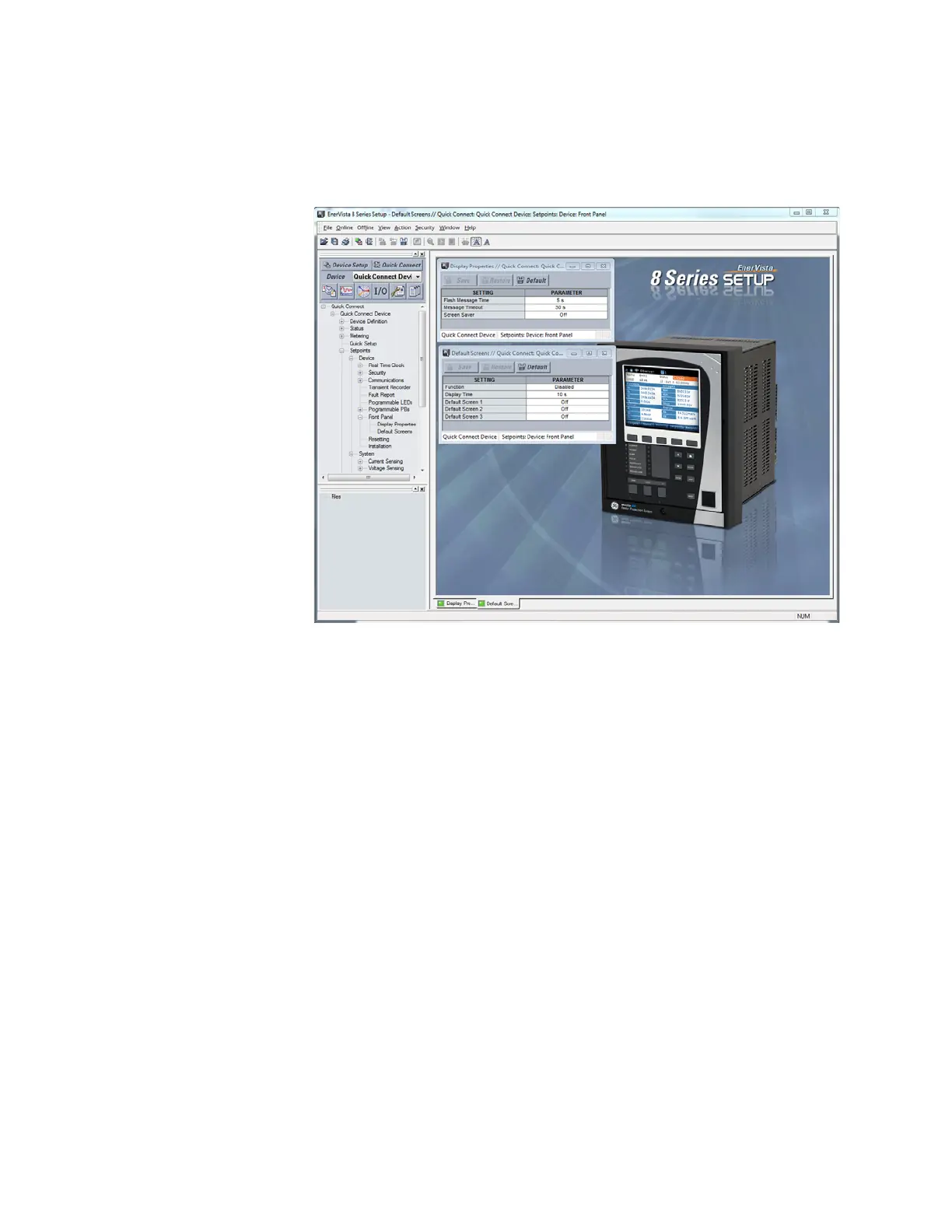Expand the Security tree node

point(360,373)
